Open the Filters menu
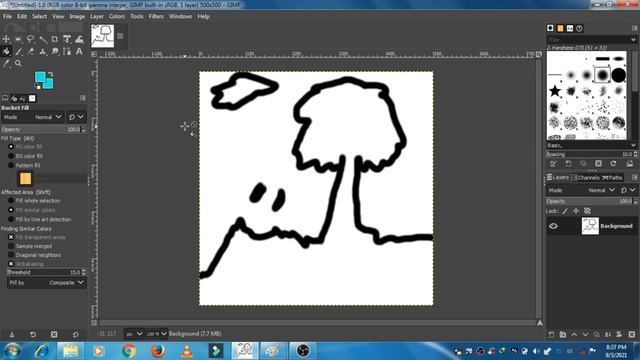 (x=156, y=16)
